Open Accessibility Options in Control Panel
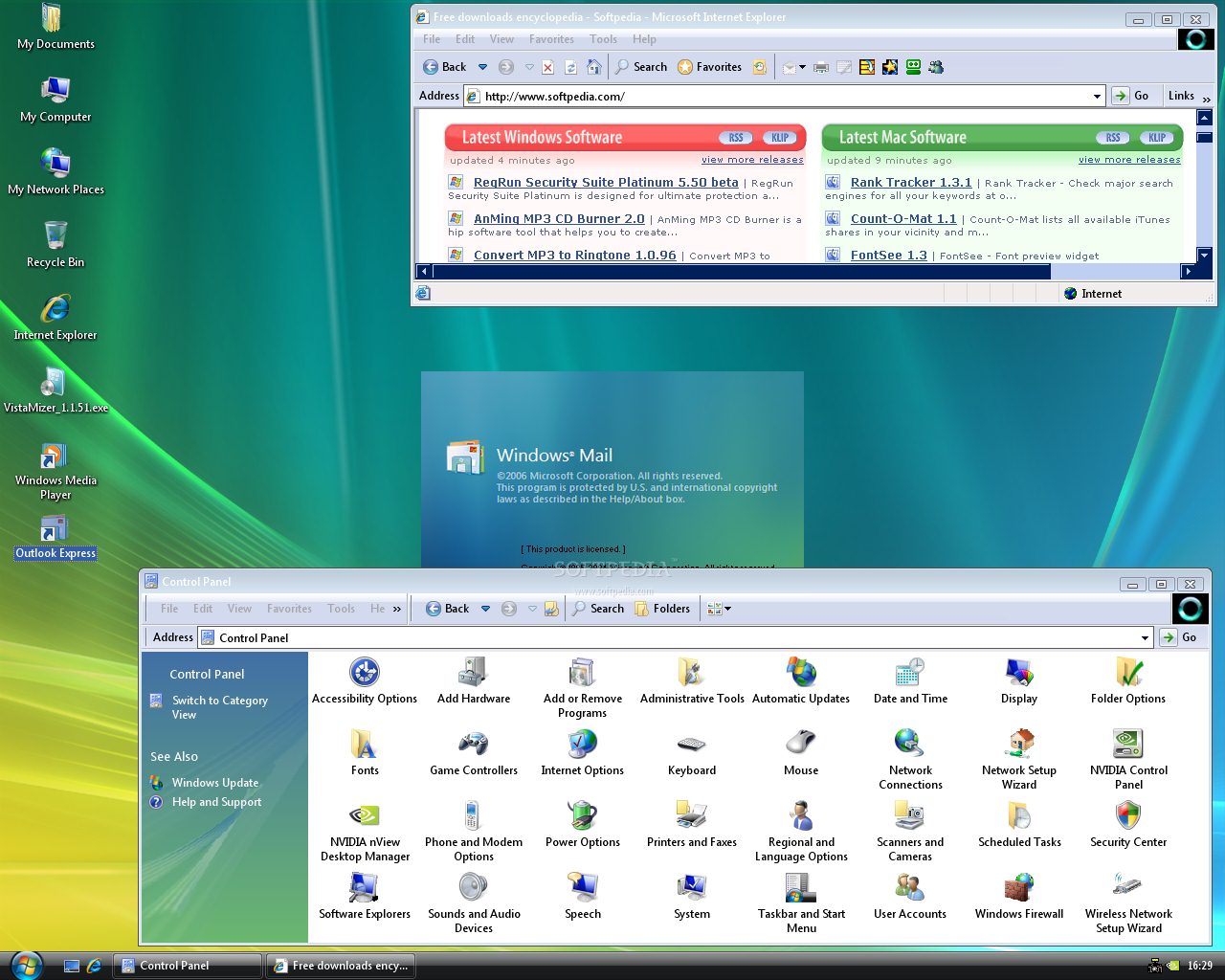This screenshot has width=1225, height=980. tap(365, 681)
